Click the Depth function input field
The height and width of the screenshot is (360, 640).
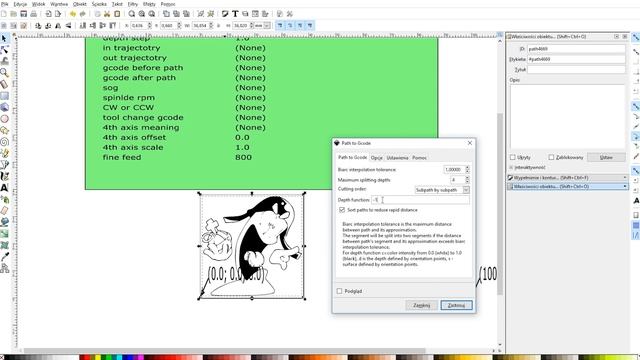coord(420,200)
